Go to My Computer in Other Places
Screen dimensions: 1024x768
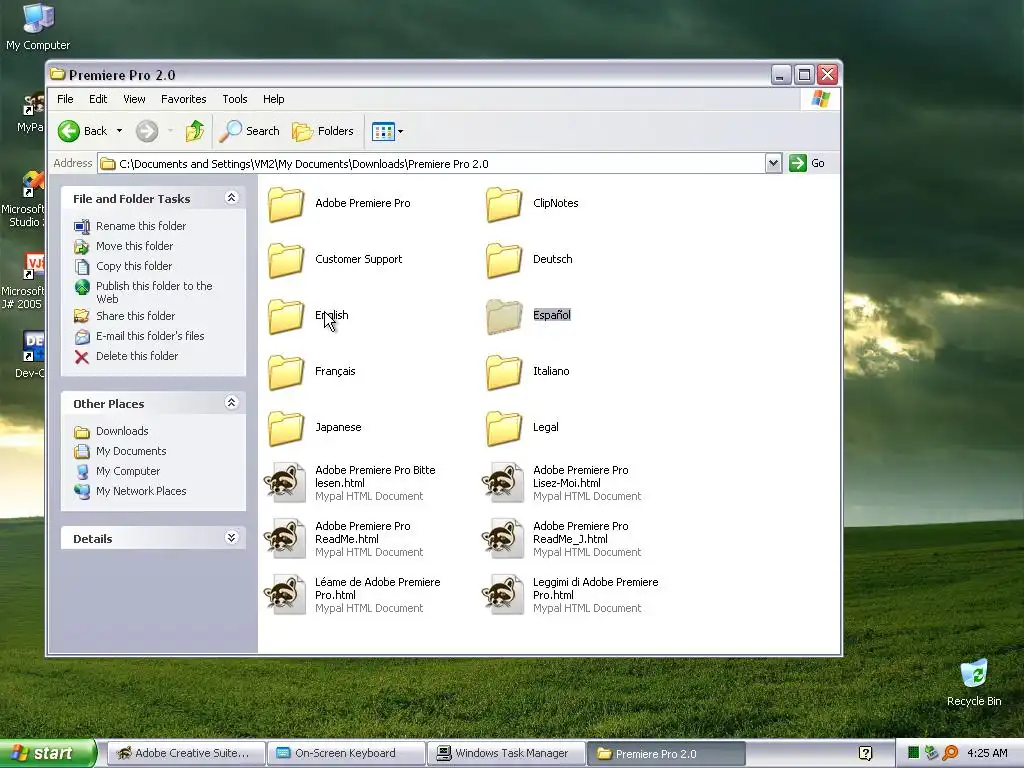pyautogui.click(x=117, y=472)
